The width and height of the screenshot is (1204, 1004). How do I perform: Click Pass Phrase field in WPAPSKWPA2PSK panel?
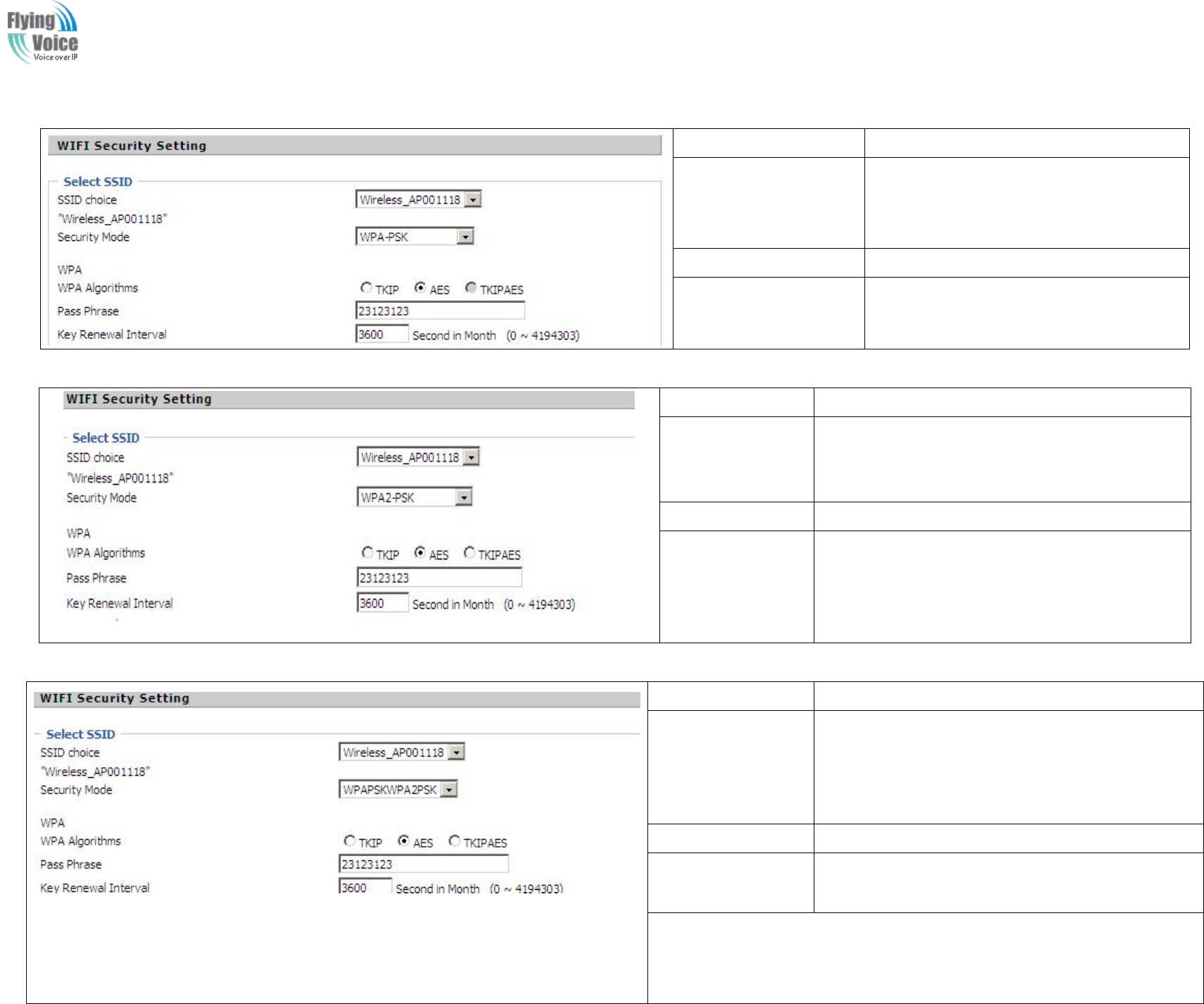tap(423, 864)
